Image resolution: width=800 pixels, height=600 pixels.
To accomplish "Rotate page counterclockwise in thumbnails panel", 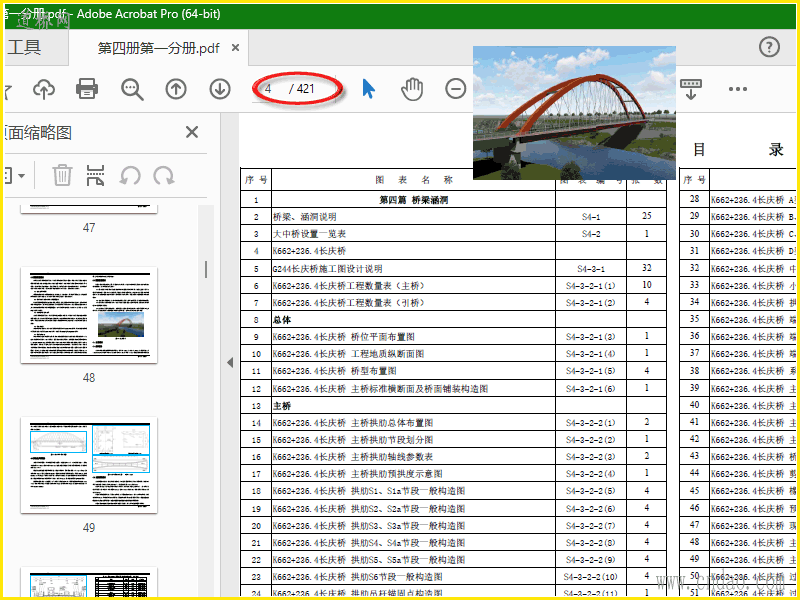I will 130,176.
